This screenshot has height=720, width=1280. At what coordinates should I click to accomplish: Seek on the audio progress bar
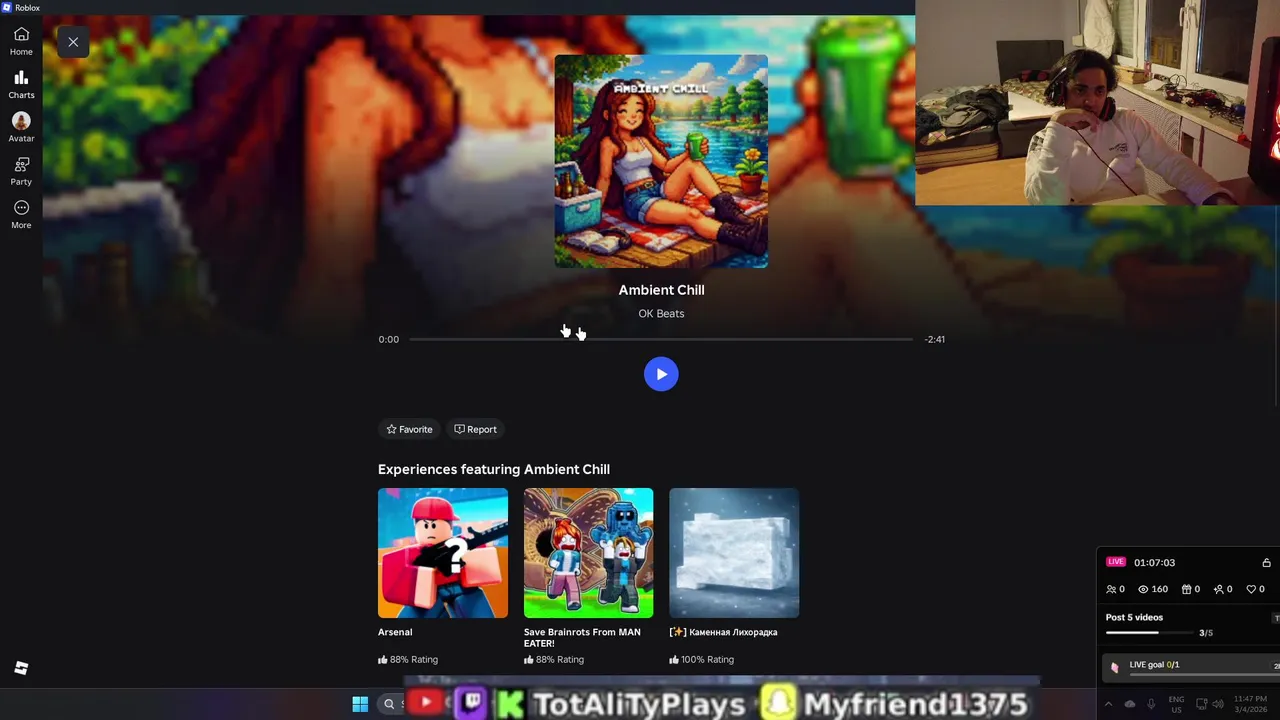pos(661,339)
